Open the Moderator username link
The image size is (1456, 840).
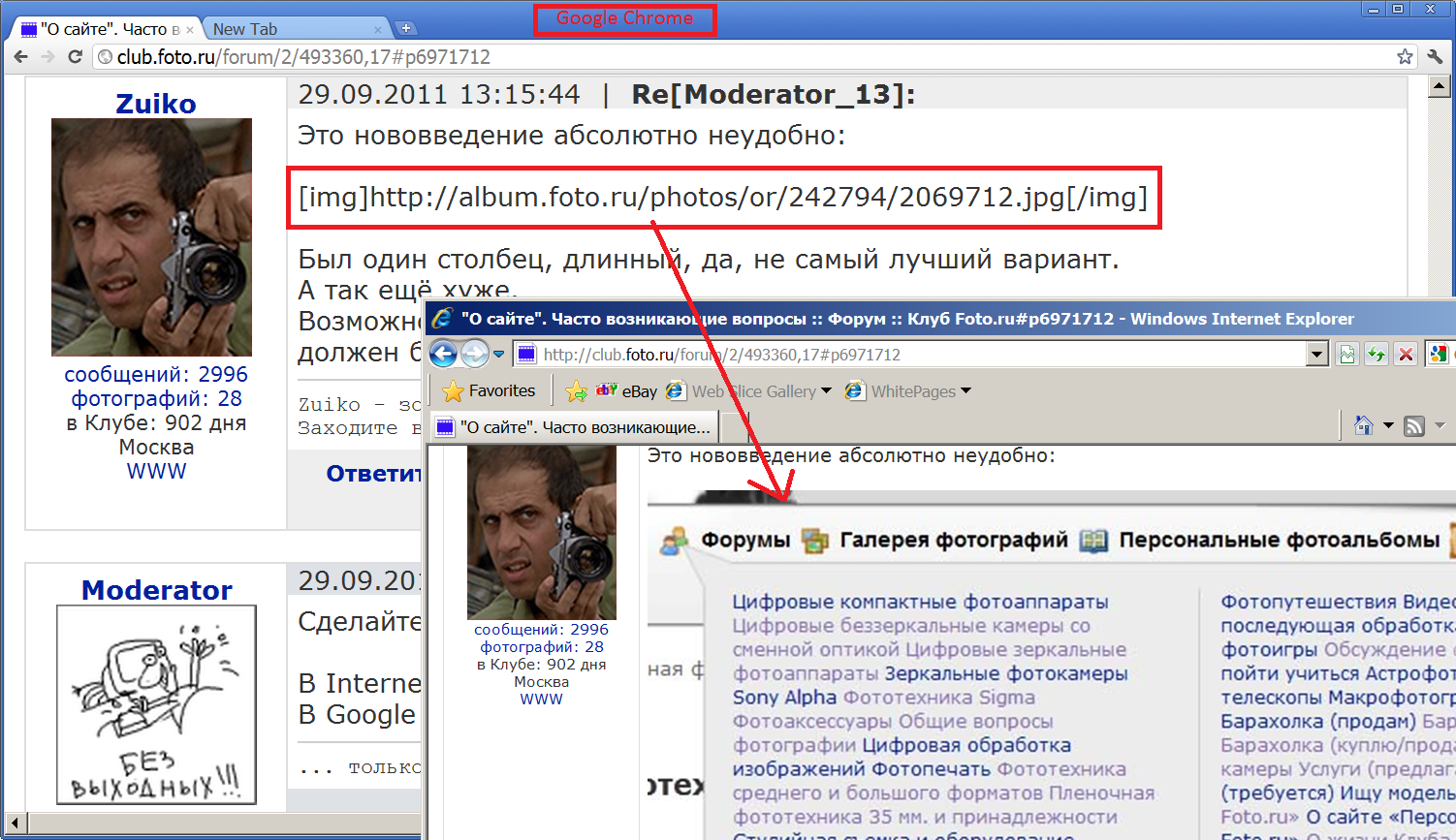pos(157,590)
